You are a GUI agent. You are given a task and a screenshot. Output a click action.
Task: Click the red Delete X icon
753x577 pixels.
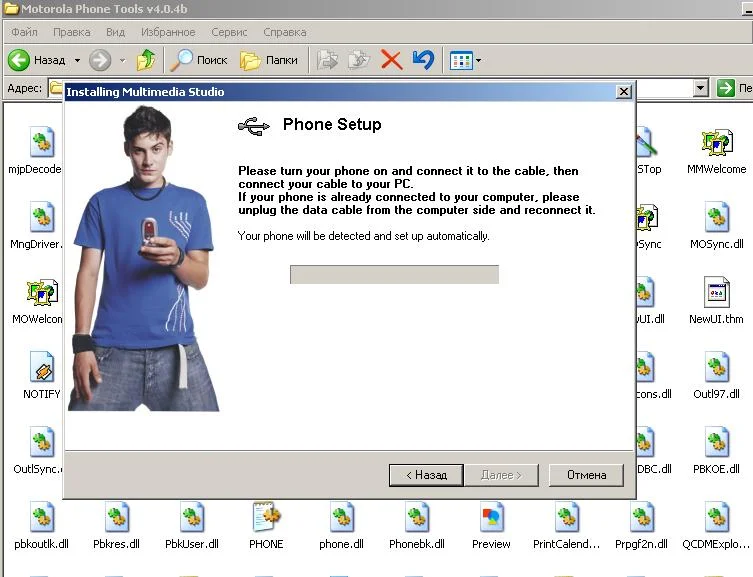(x=391, y=60)
